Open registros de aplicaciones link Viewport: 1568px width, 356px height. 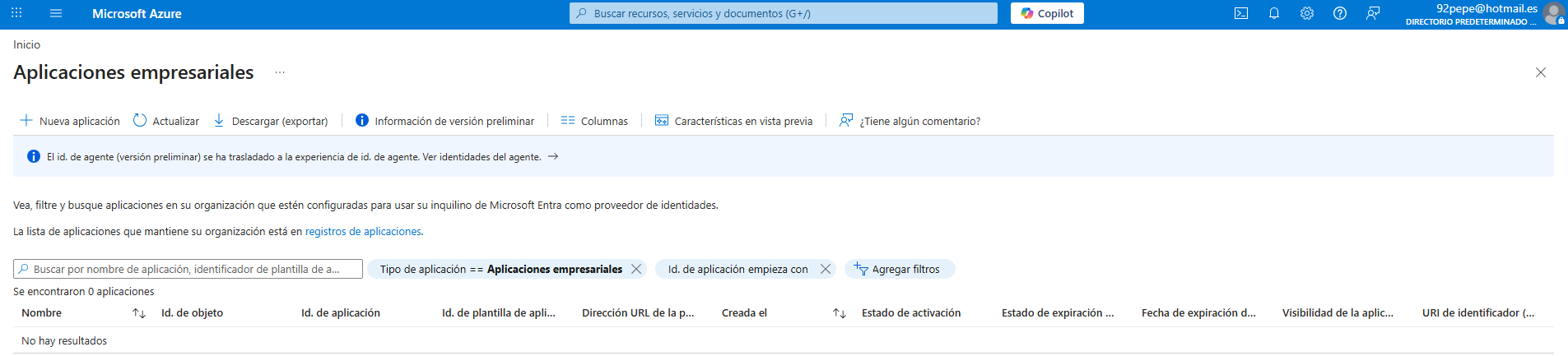363,232
